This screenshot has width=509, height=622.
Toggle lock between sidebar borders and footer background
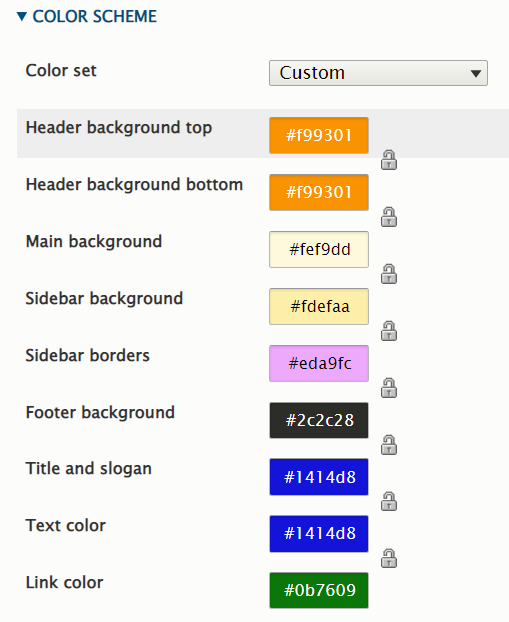pos(389,388)
